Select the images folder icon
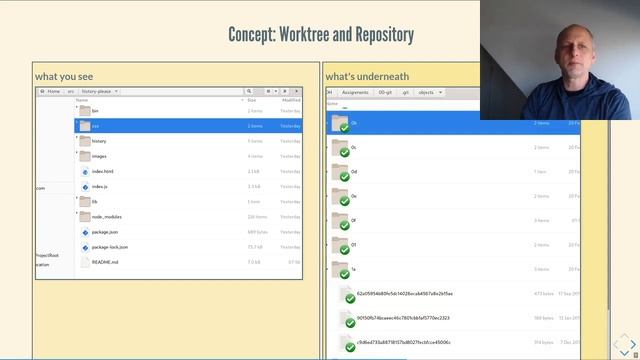The width and height of the screenshot is (640, 360). (x=85, y=156)
